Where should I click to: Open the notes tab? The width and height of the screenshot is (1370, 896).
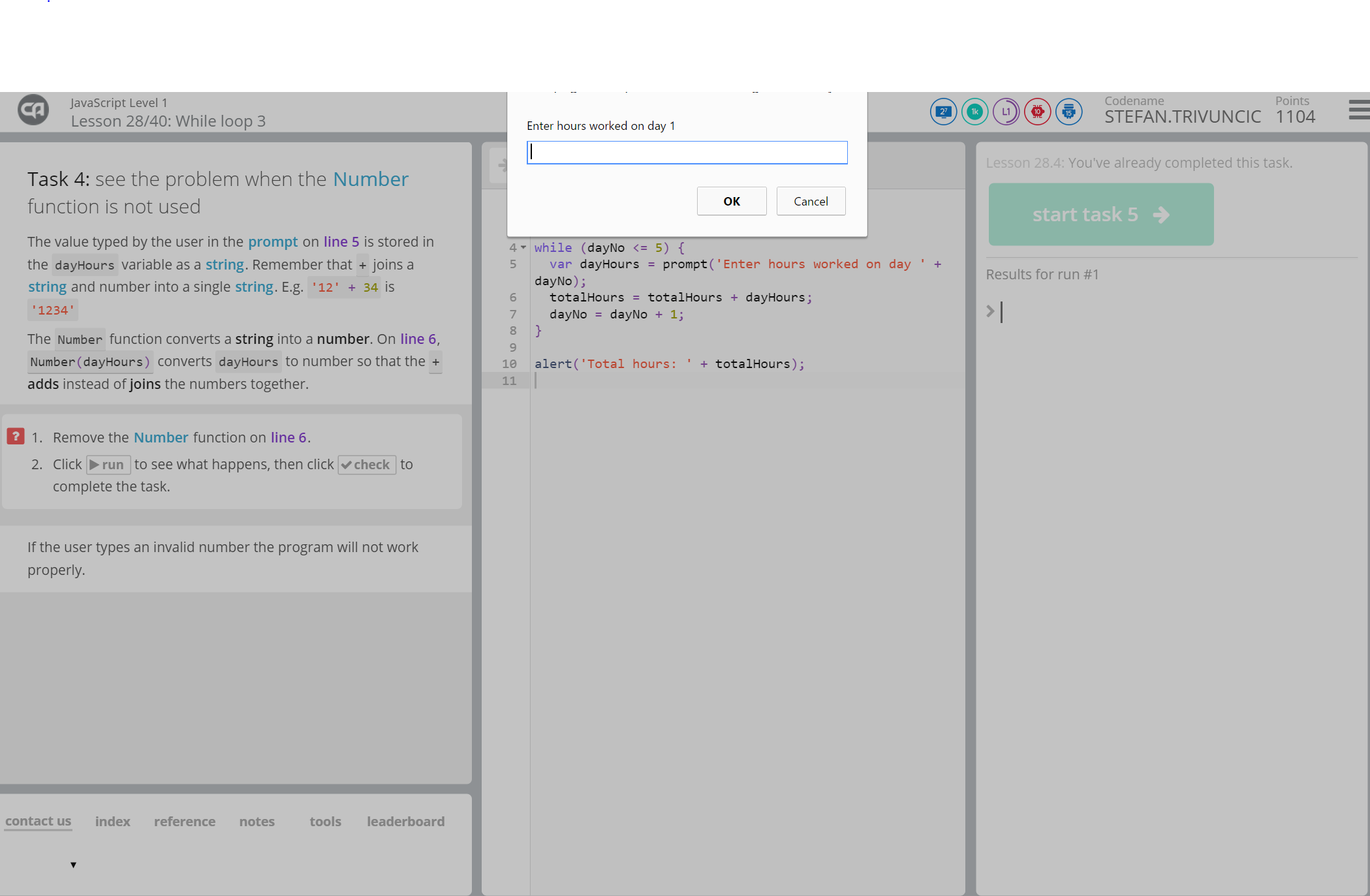pos(257,822)
